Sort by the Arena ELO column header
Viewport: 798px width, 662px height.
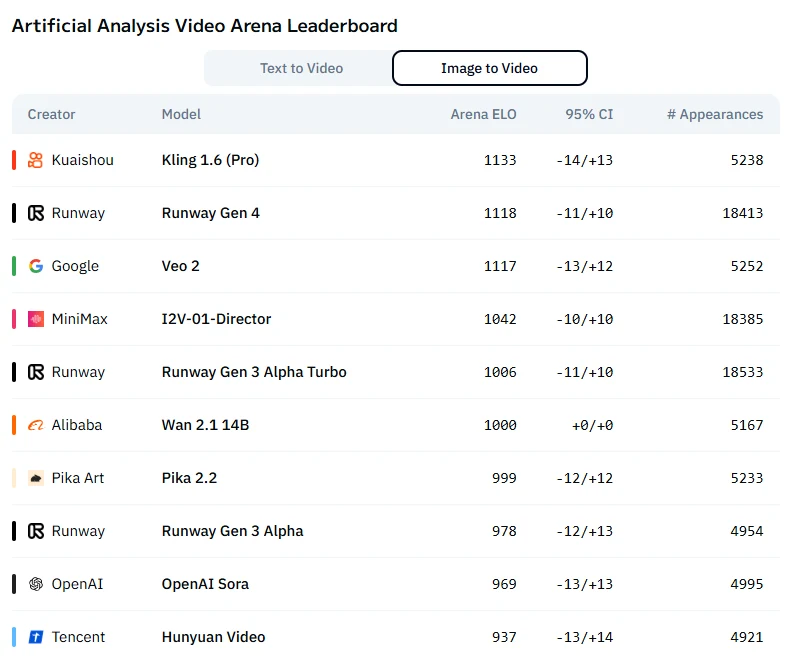[483, 114]
